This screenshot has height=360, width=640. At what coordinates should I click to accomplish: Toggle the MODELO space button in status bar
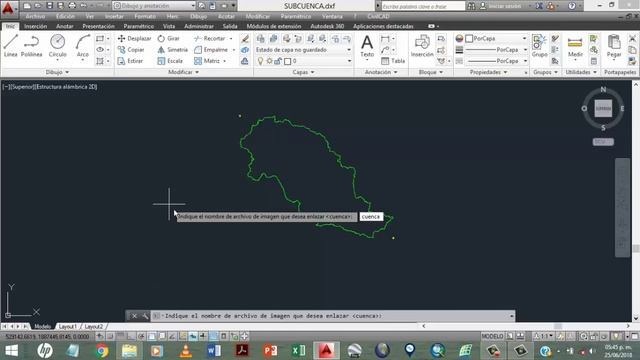[492, 336]
